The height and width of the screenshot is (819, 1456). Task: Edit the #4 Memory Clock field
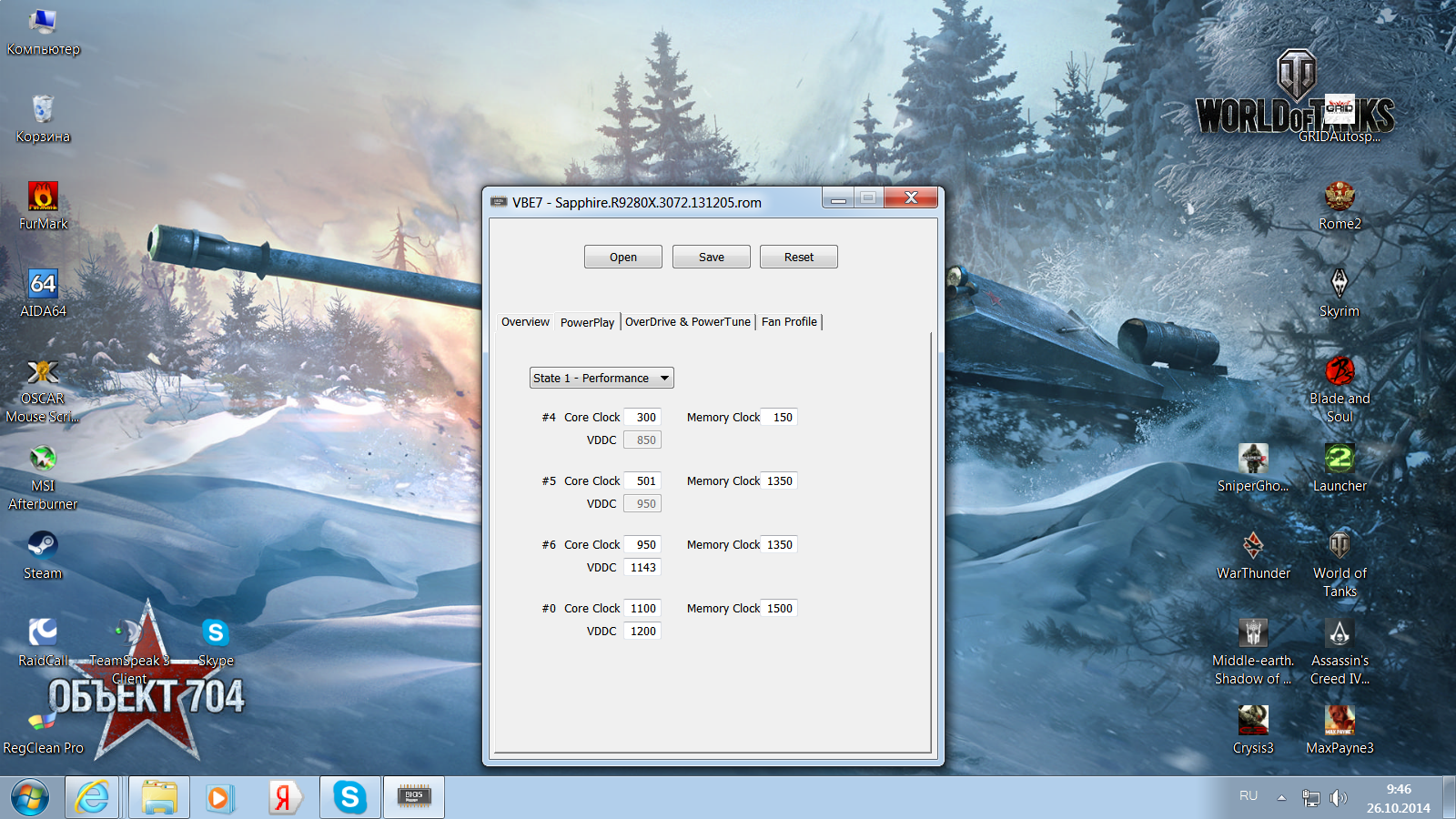tap(779, 418)
